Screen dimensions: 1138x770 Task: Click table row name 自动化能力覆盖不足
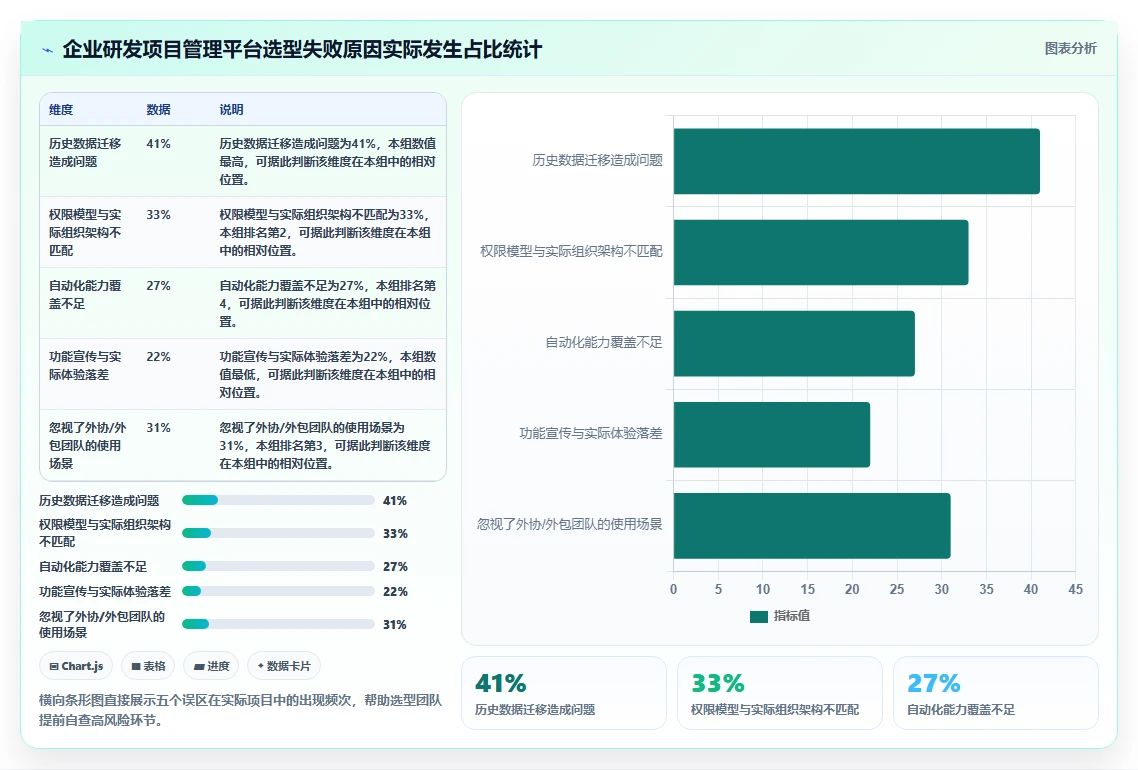(x=85, y=295)
